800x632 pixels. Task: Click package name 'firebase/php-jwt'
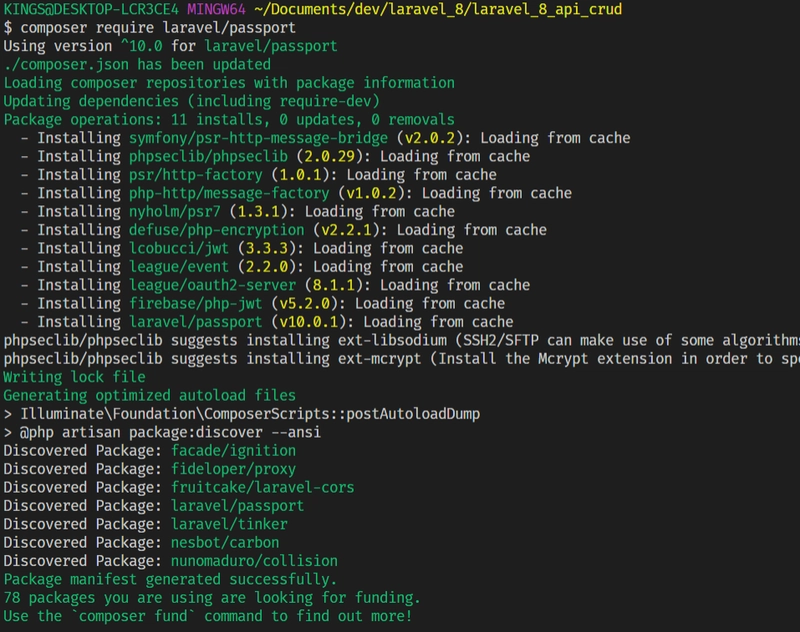pyautogui.click(x=196, y=303)
